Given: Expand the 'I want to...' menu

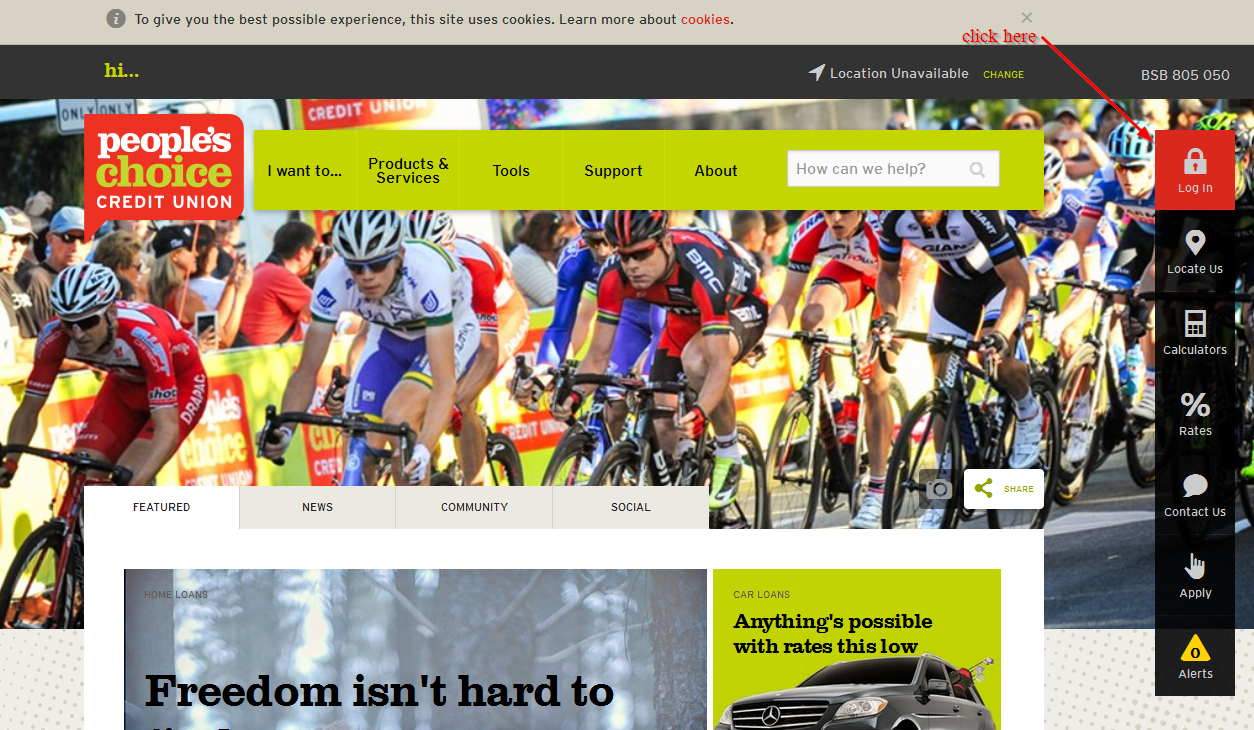Looking at the screenshot, I should point(305,171).
